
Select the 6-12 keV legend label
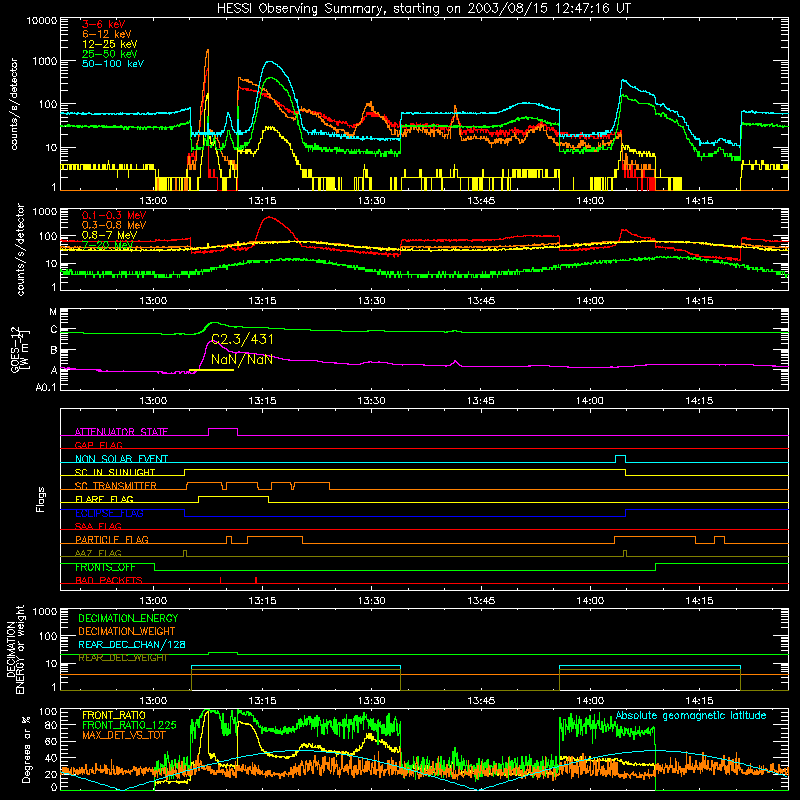coord(107,34)
